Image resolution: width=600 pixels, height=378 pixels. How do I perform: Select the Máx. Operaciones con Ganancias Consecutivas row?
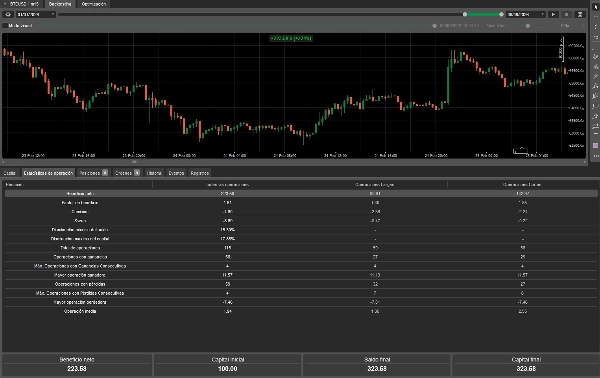(x=301, y=266)
